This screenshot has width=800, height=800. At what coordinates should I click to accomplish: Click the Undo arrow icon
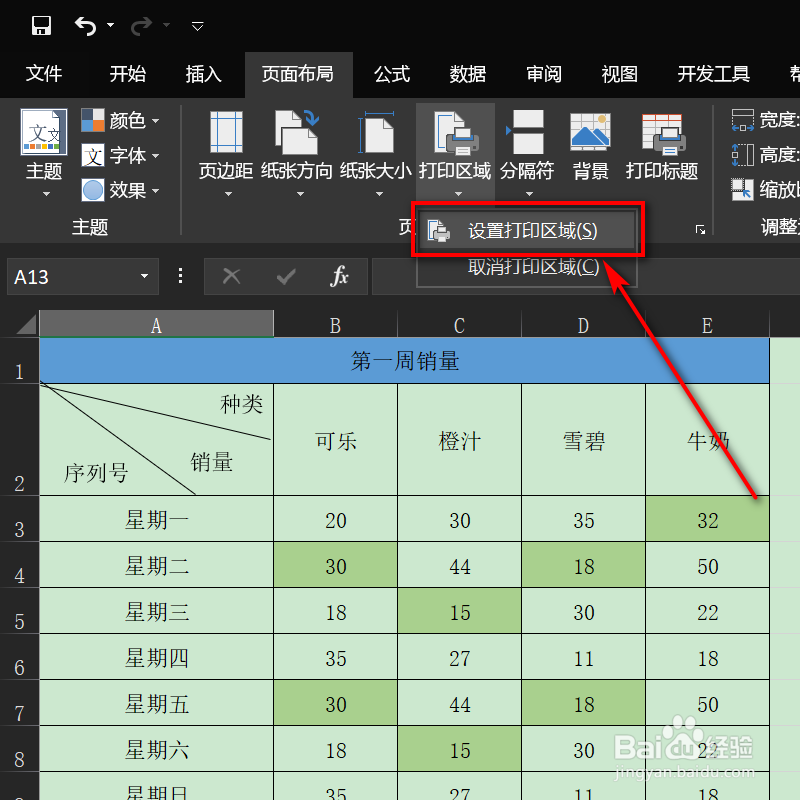85,26
